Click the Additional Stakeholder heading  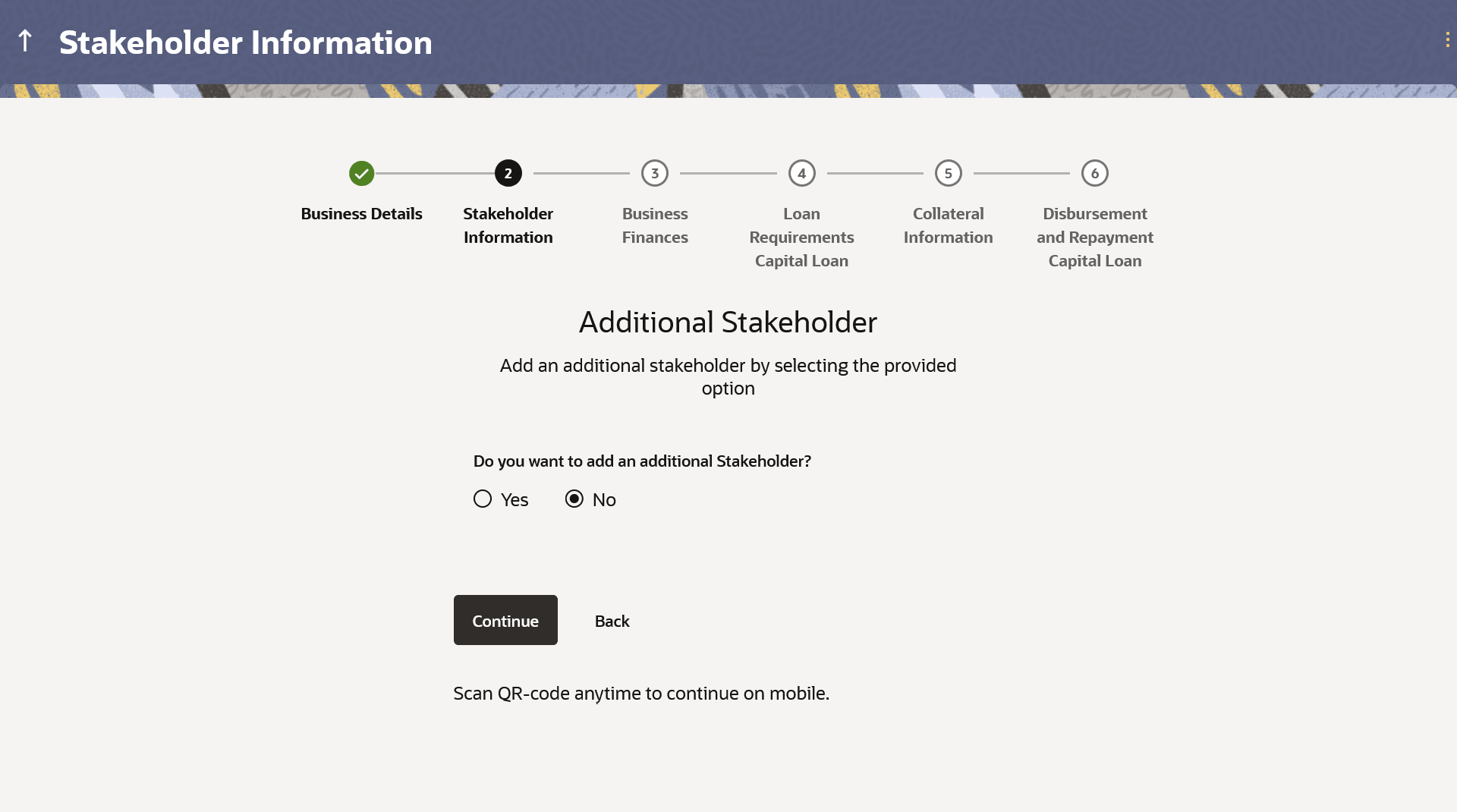tap(728, 322)
